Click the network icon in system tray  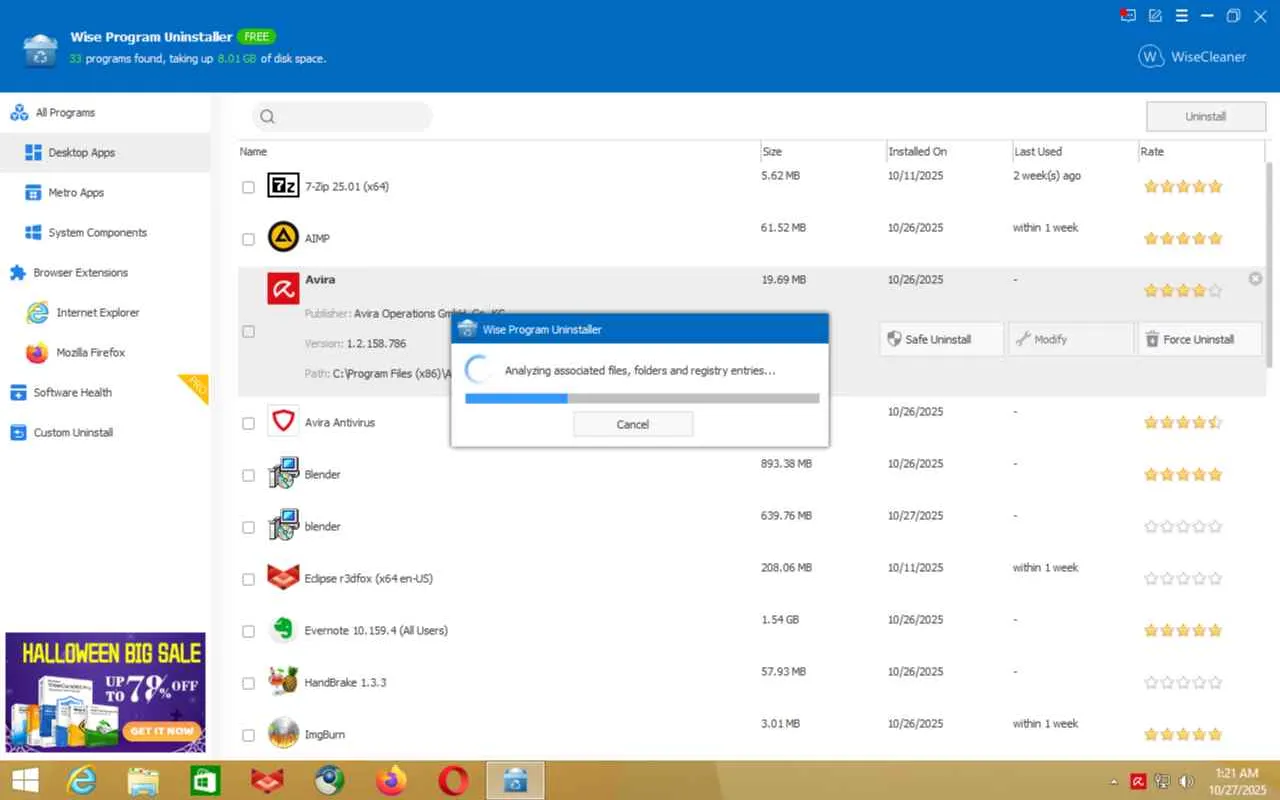(1162, 781)
